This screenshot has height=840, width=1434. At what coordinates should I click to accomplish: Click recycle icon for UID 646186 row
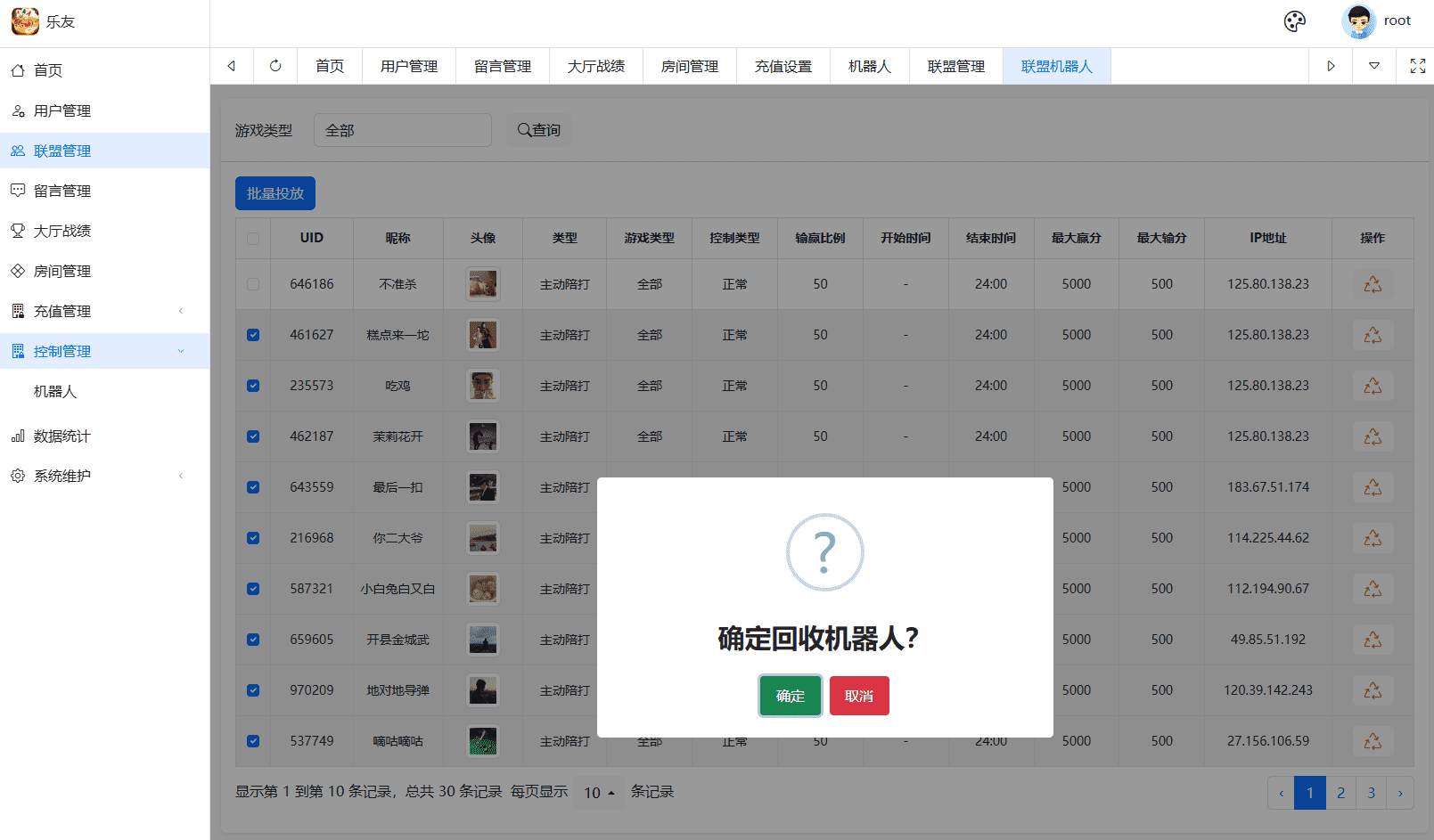1372,283
